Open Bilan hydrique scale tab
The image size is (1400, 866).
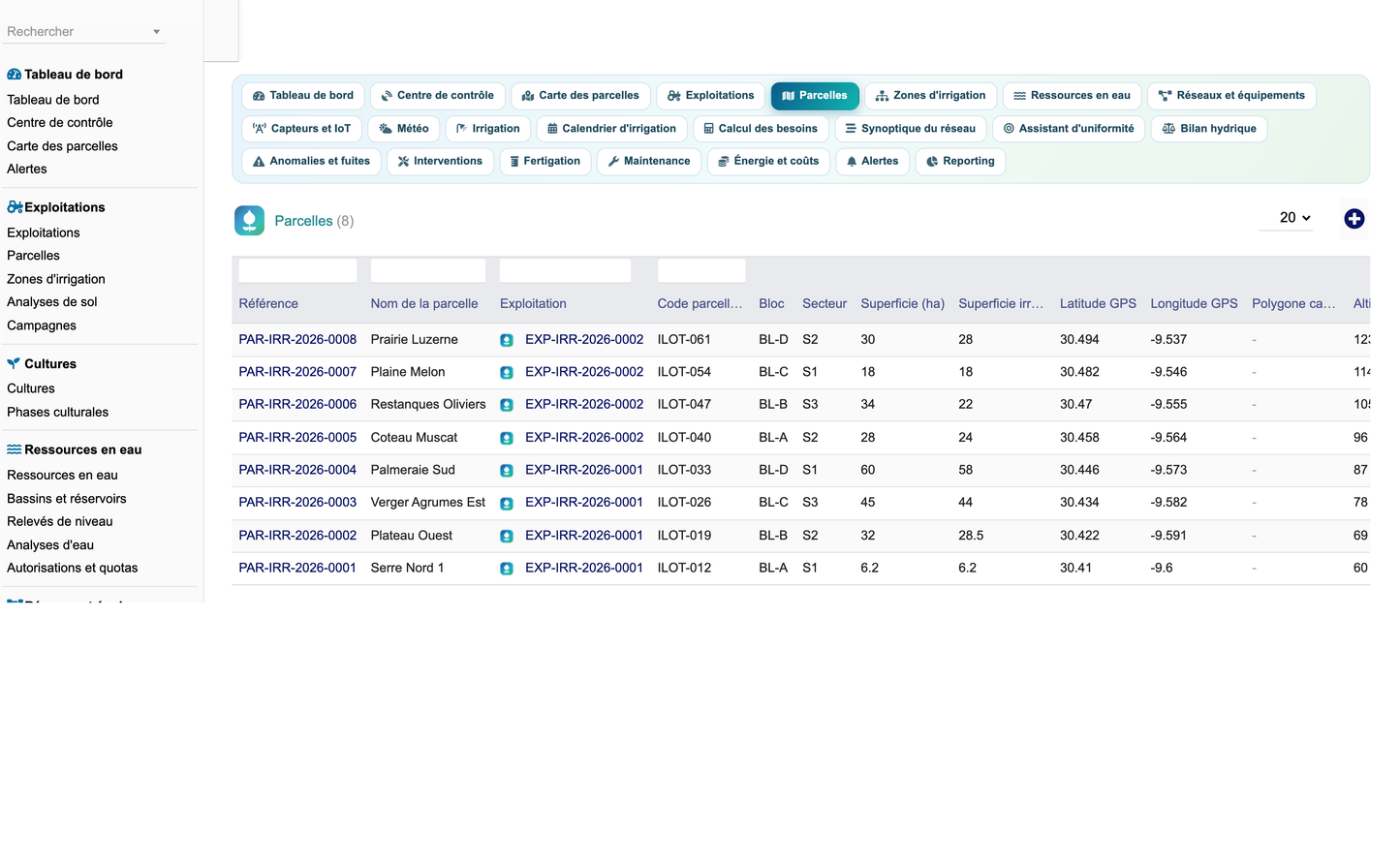click(x=1208, y=129)
